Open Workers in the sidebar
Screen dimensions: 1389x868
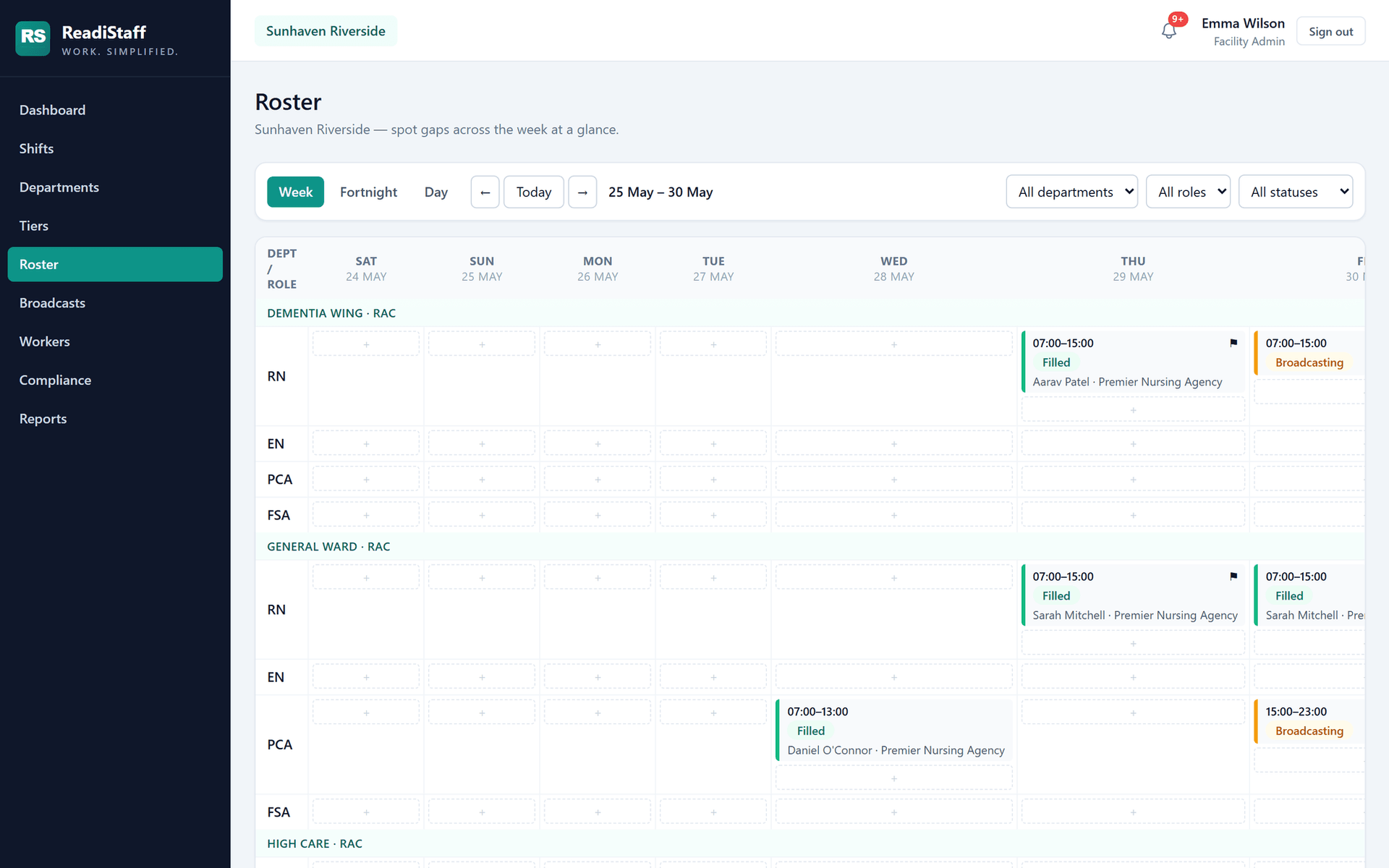click(x=115, y=341)
